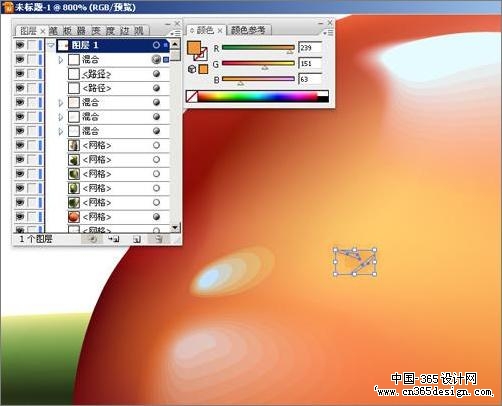The image size is (502, 406).
Task: Click the create new sublayer button
Action: coord(114,239)
